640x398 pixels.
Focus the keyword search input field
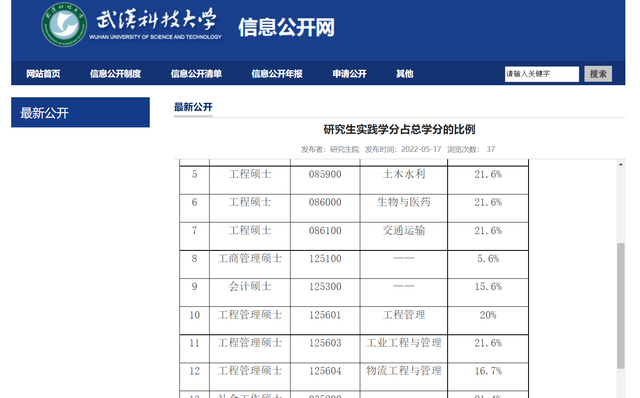(x=542, y=74)
